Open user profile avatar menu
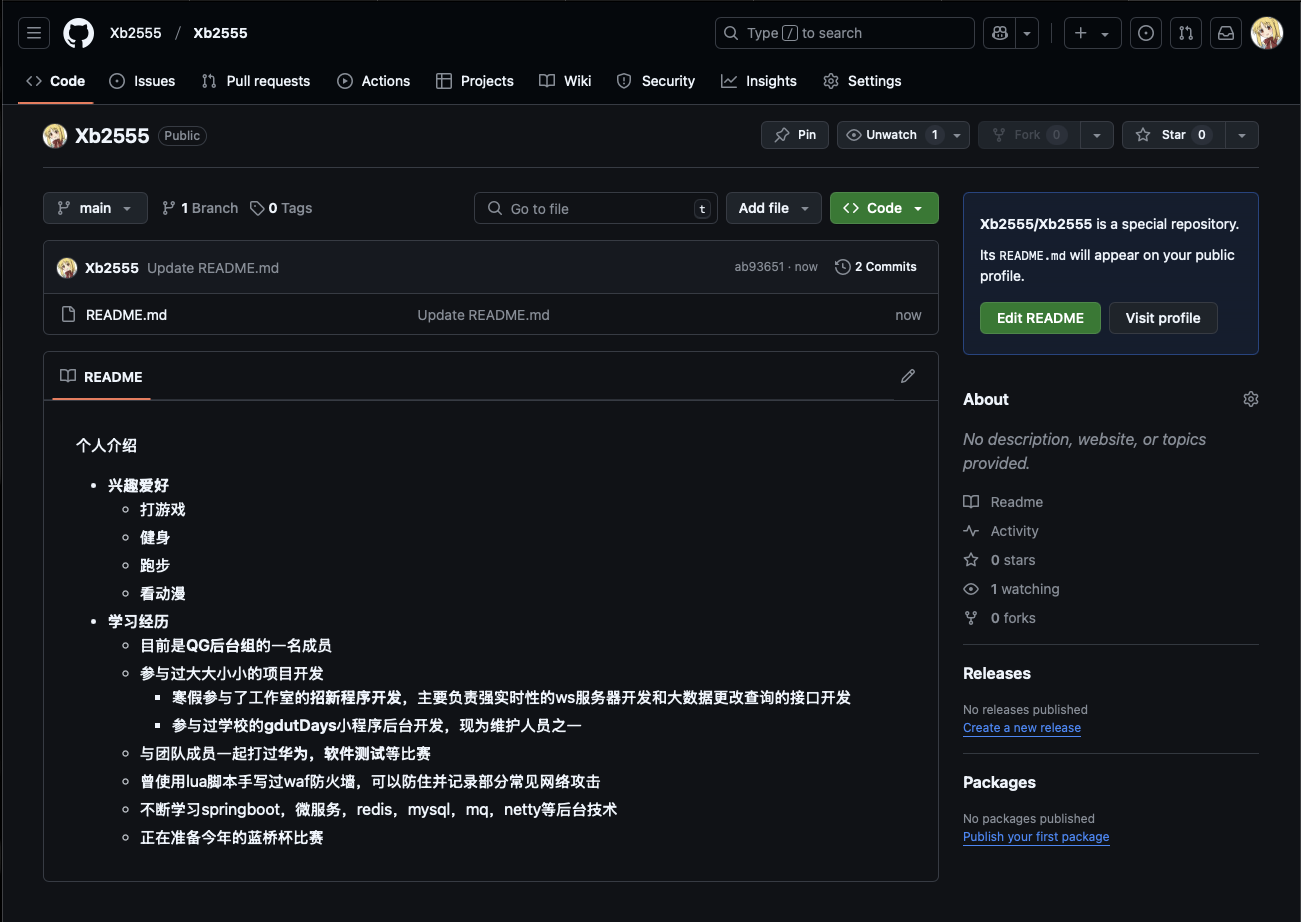 pyautogui.click(x=1267, y=33)
